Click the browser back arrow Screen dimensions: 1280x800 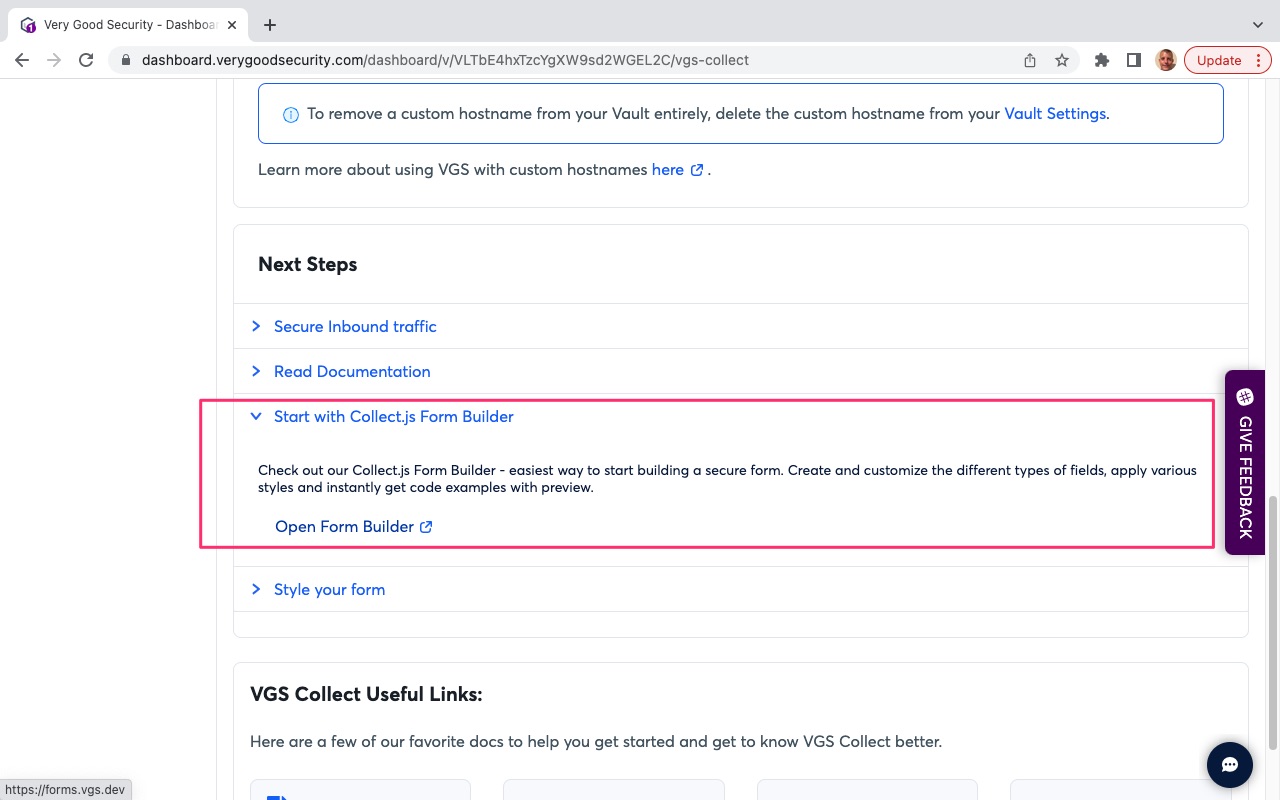22,60
